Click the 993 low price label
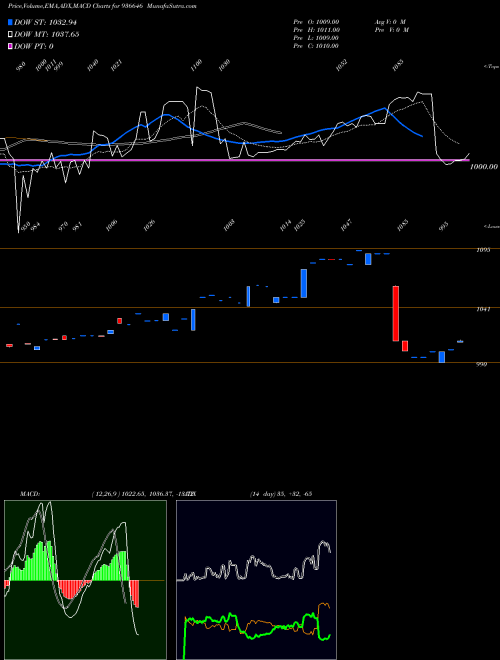The width and height of the screenshot is (500, 660). (444, 225)
